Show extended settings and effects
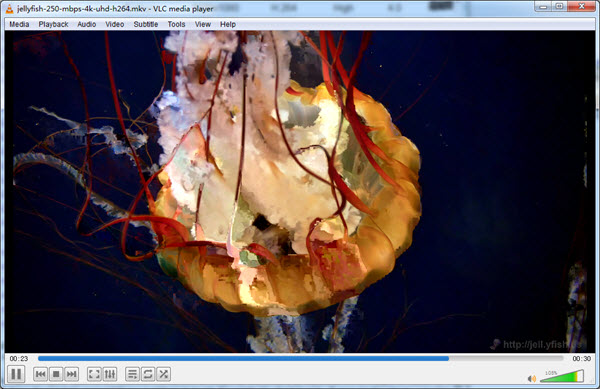Screen dimensions: 600x389 coord(110,374)
